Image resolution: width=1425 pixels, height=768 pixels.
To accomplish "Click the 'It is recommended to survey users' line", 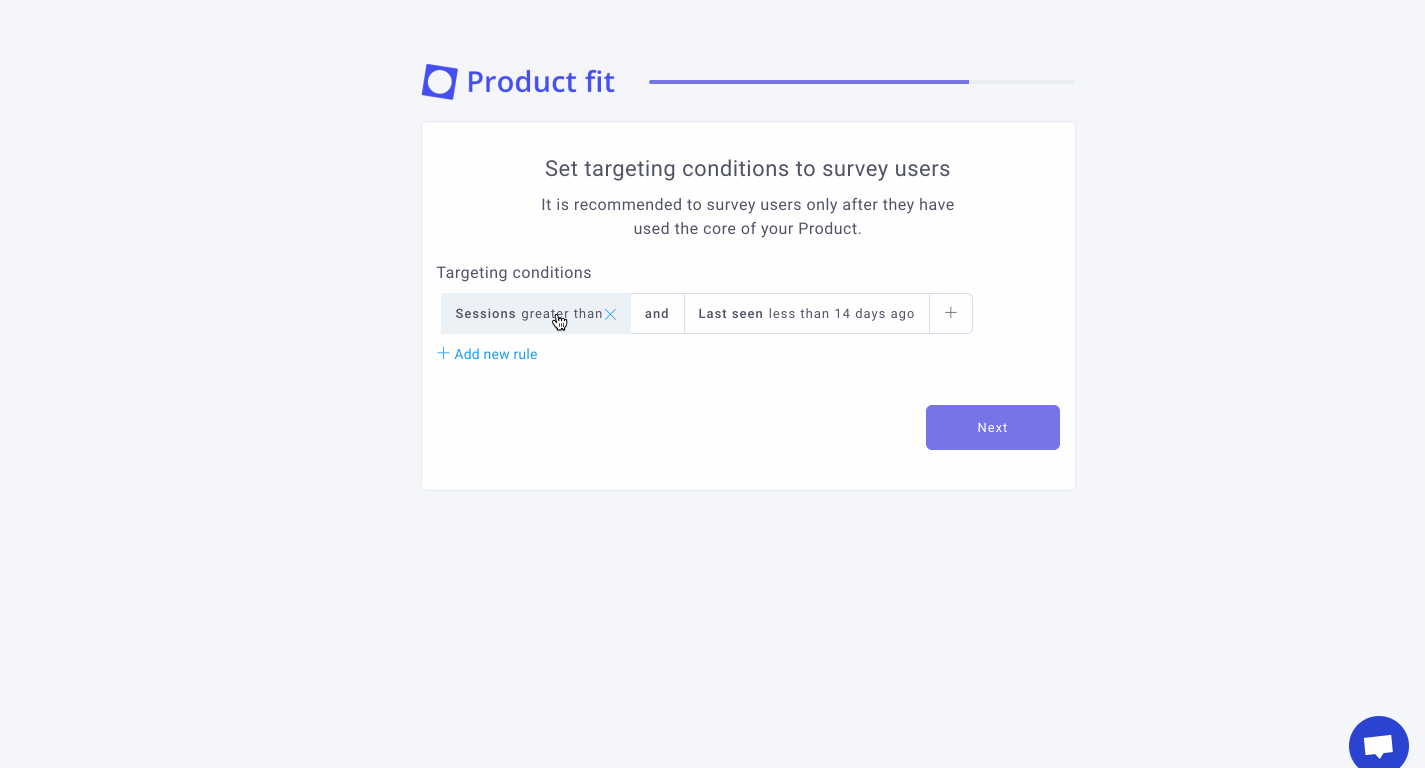I will click(x=748, y=204).
